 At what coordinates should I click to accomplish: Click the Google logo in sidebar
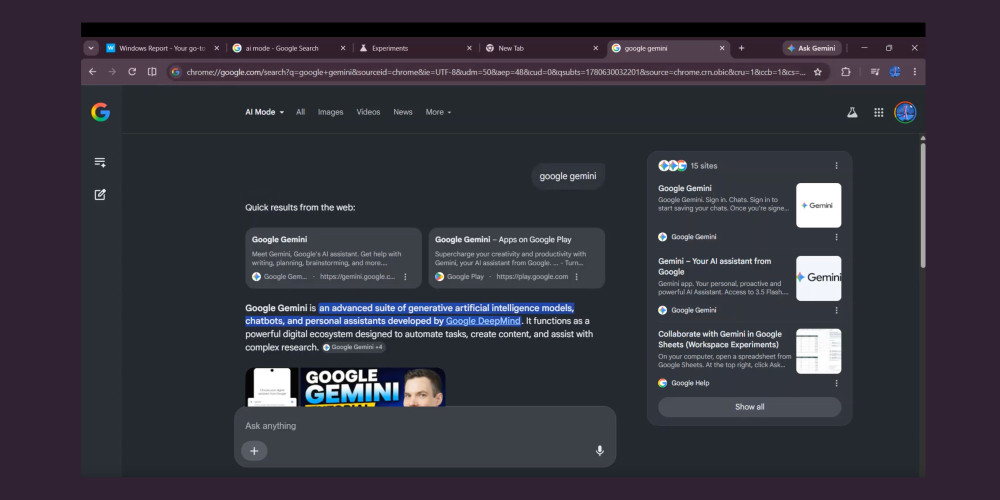[x=100, y=112]
